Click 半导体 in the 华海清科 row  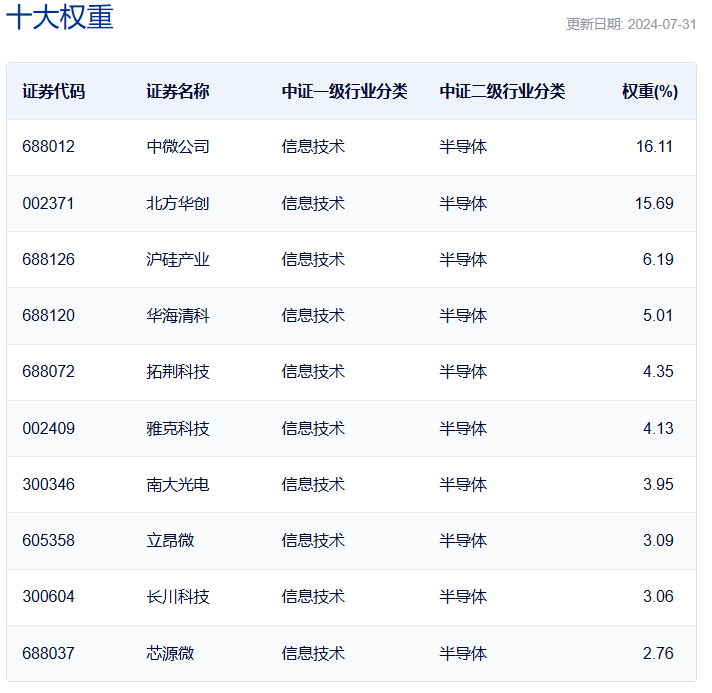pos(463,315)
